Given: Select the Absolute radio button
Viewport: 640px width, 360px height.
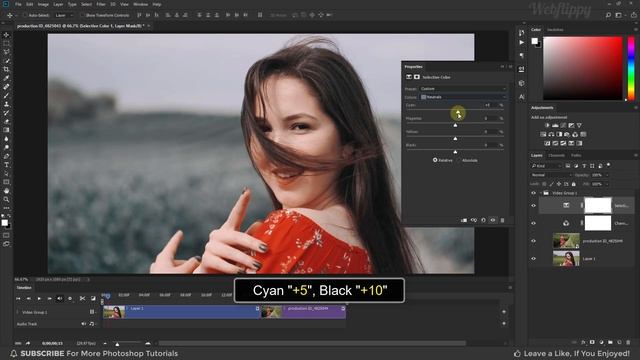Looking at the screenshot, I should 459,160.
